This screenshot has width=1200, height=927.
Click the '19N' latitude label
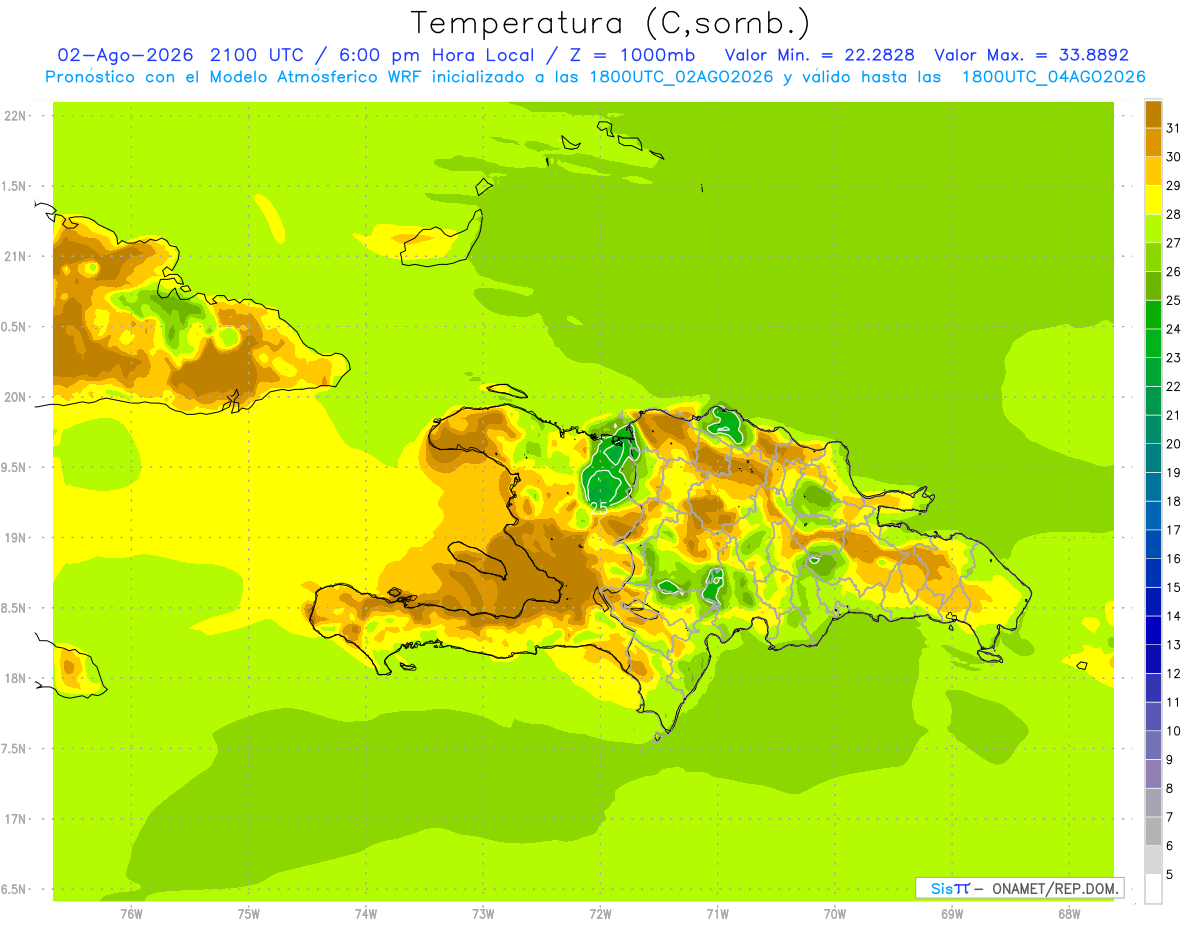point(14,537)
